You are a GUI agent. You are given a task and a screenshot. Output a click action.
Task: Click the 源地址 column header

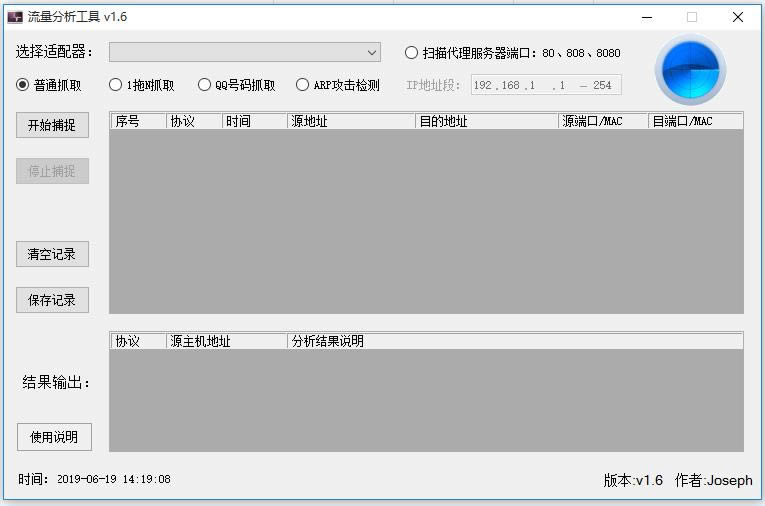click(351, 121)
